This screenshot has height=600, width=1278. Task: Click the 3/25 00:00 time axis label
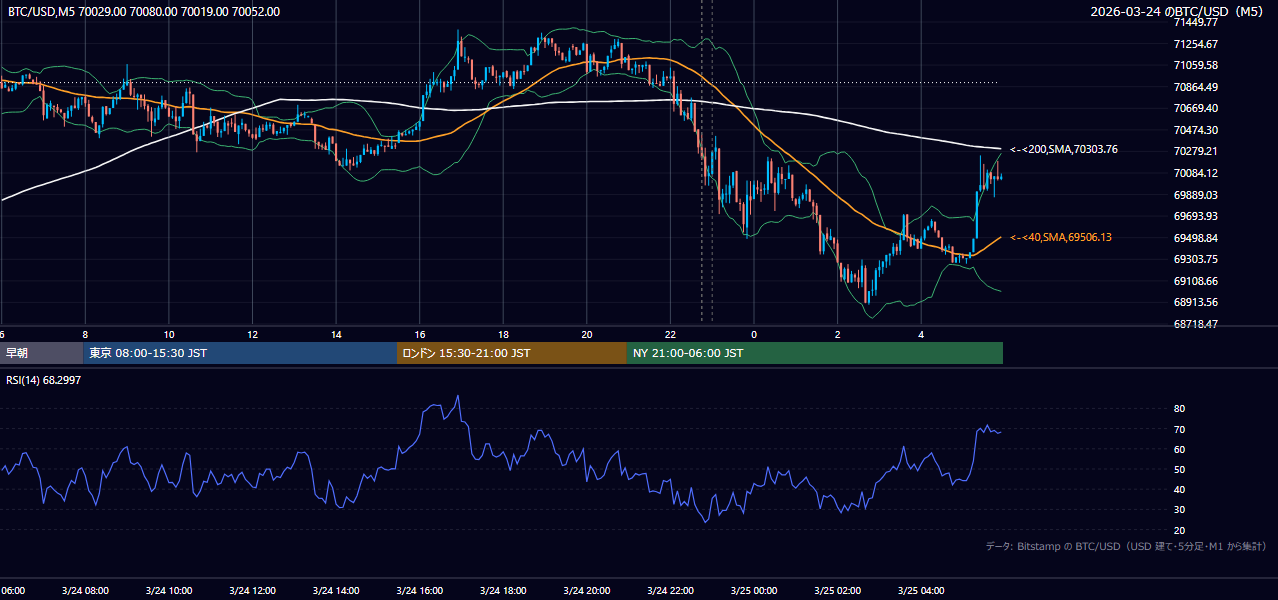pyautogui.click(x=754, y=591)
